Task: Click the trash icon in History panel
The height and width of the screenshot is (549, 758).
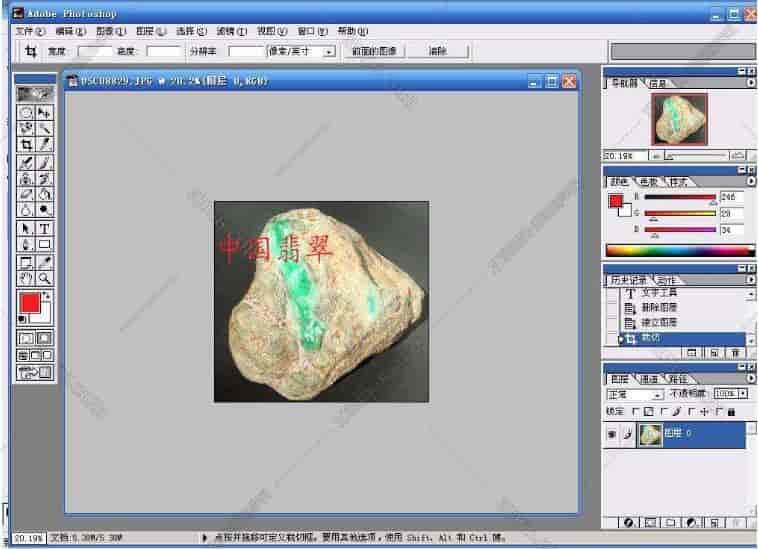Action: pyautogui.click(x=736, y=353)
